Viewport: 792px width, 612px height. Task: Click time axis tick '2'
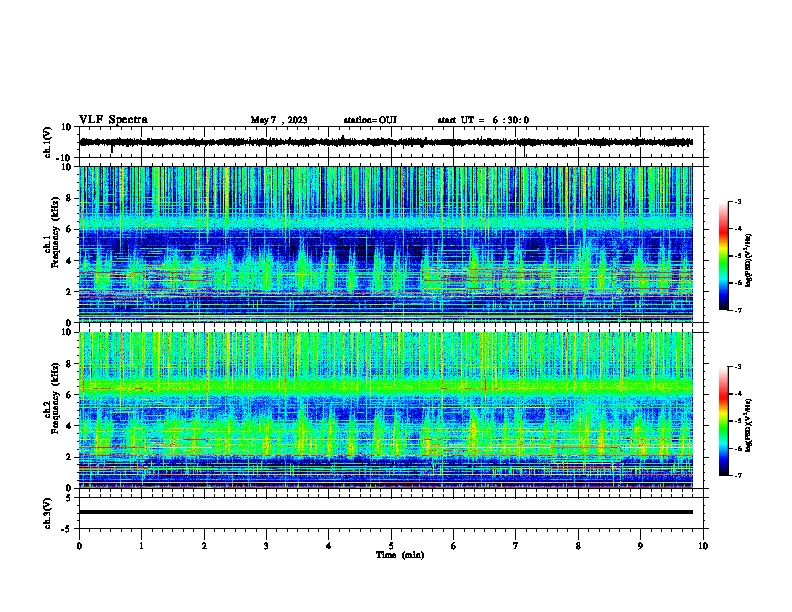pos(204,546)
